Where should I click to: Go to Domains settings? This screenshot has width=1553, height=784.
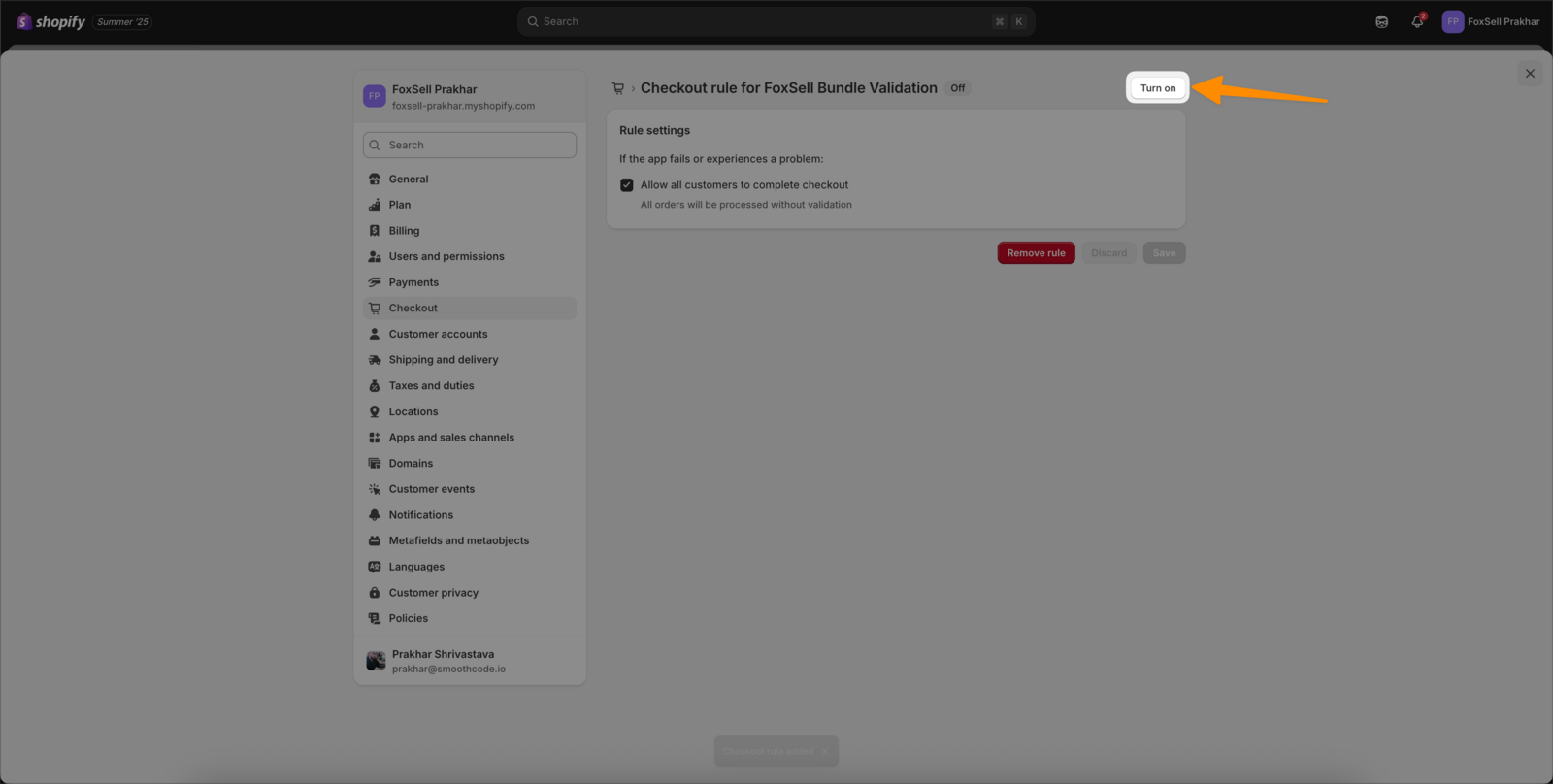pos(470,464)
